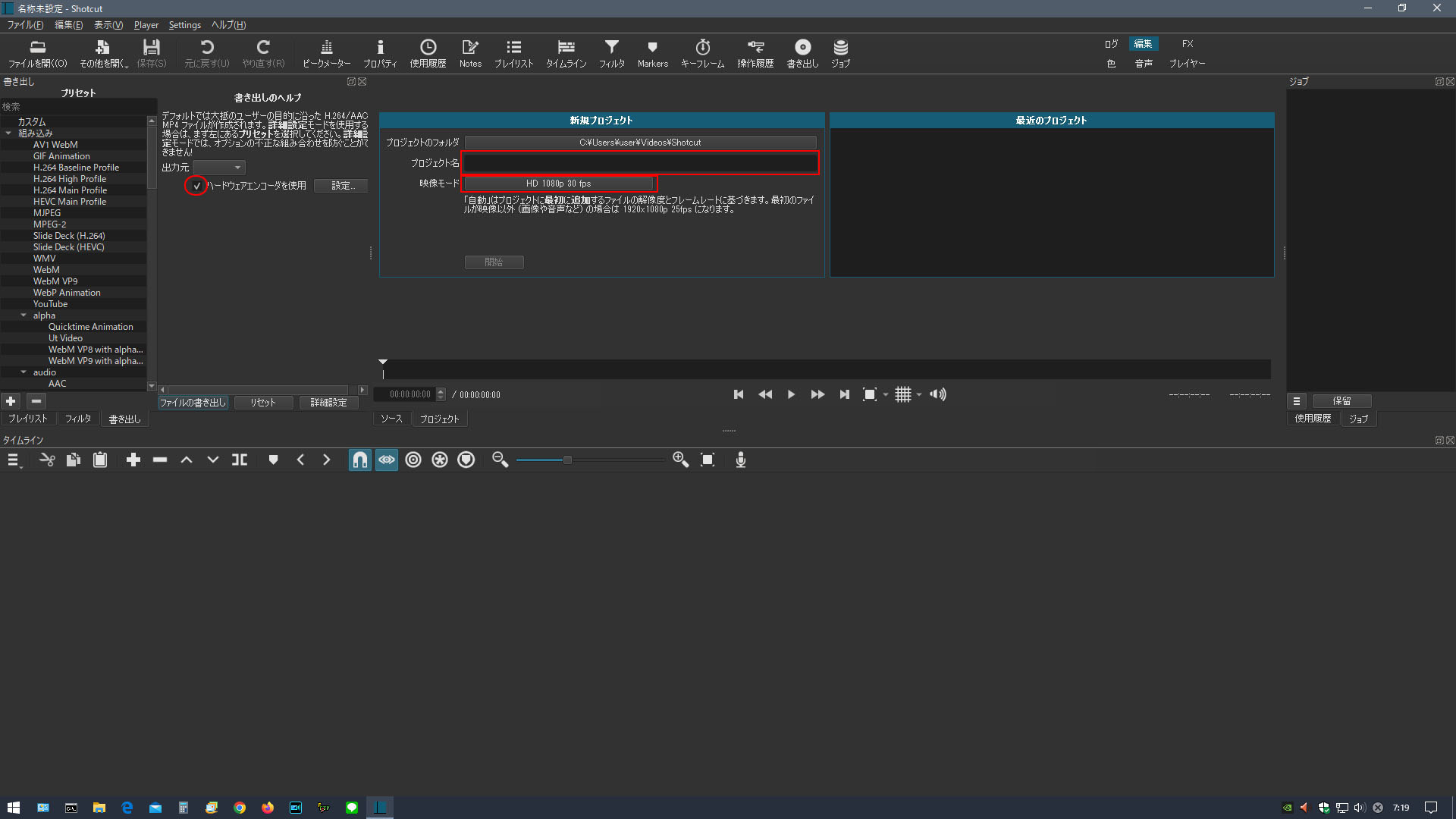Click the その他を開く toolbar icon

coord(102,54)
